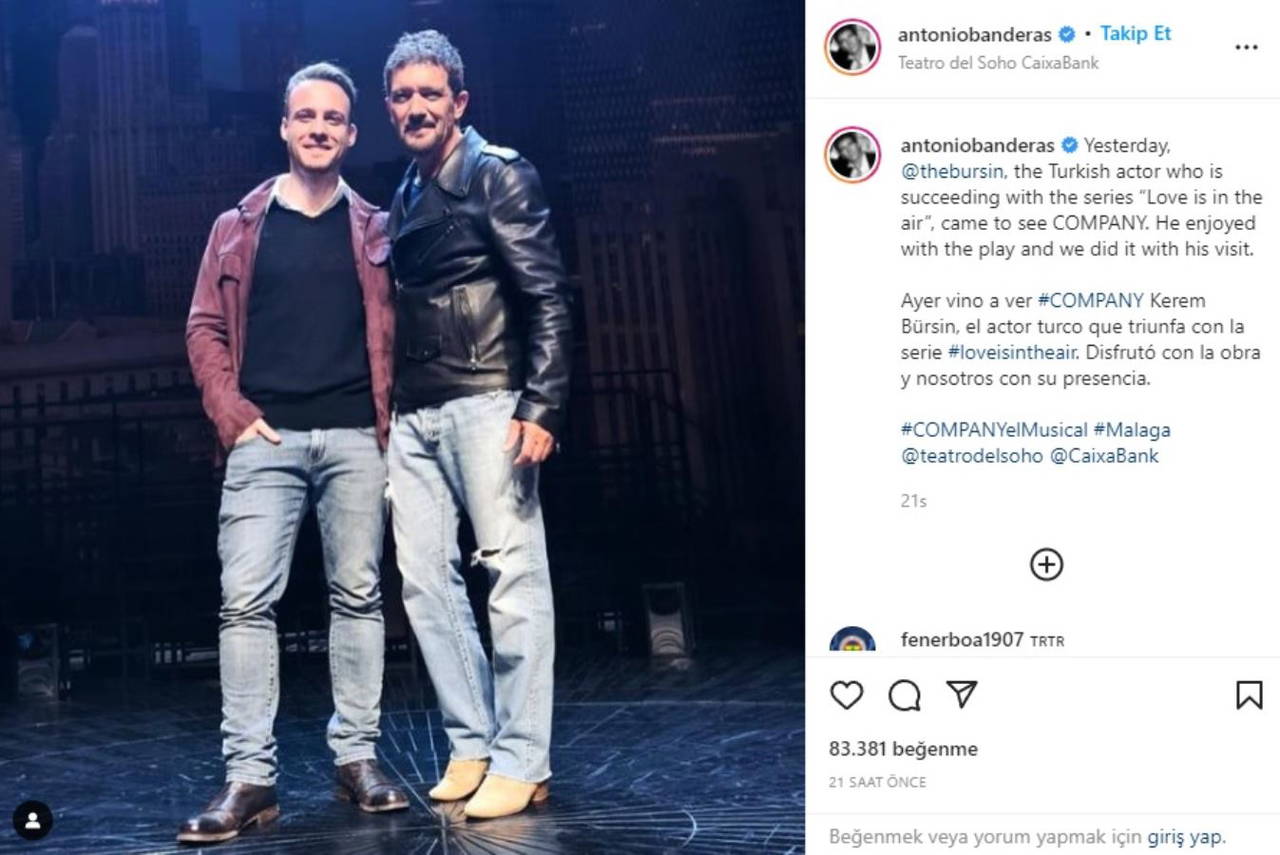Show tagged people icon on photo
The height and width of the screenshot is (855, 1280).
[32, 820]
